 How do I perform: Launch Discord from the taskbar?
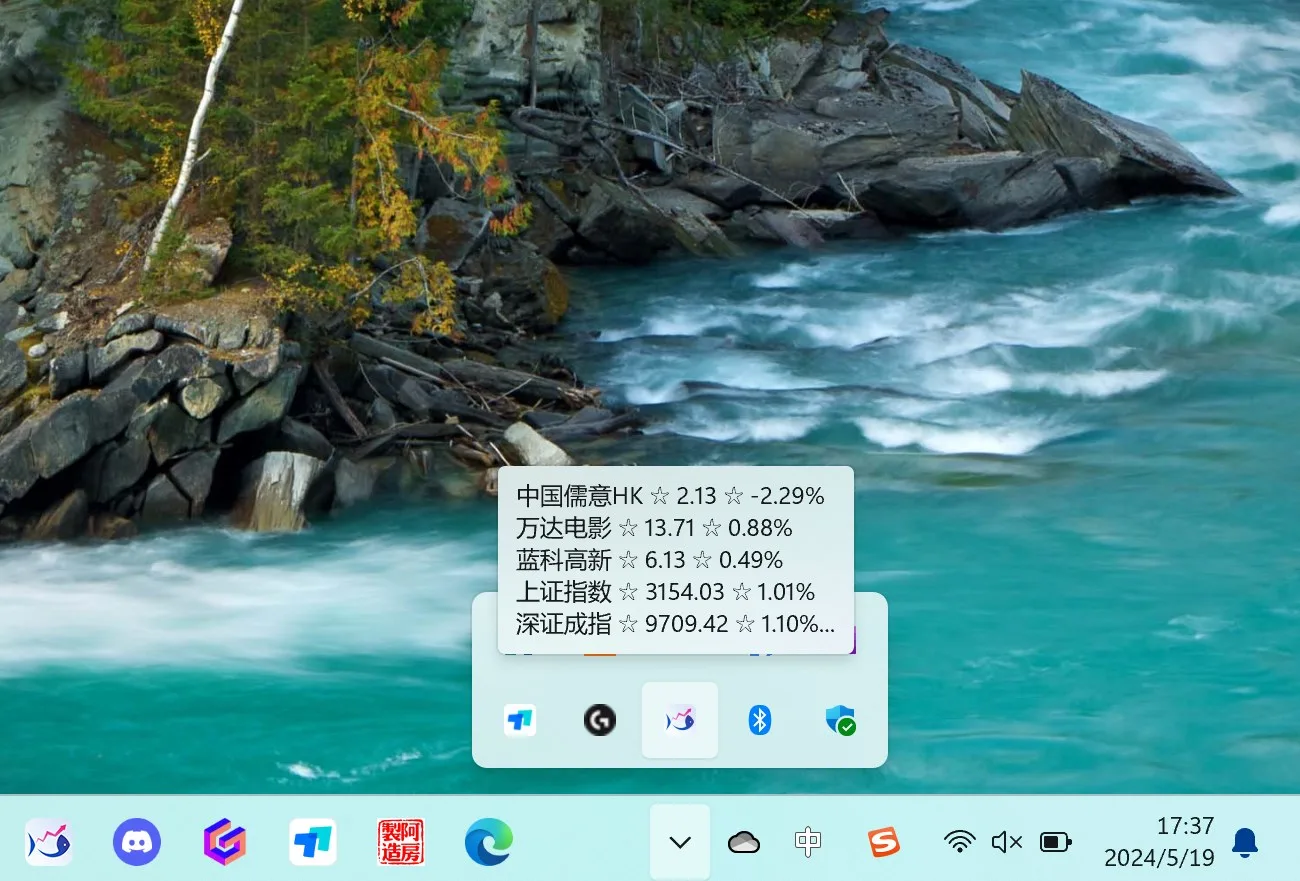click(137, 842)
